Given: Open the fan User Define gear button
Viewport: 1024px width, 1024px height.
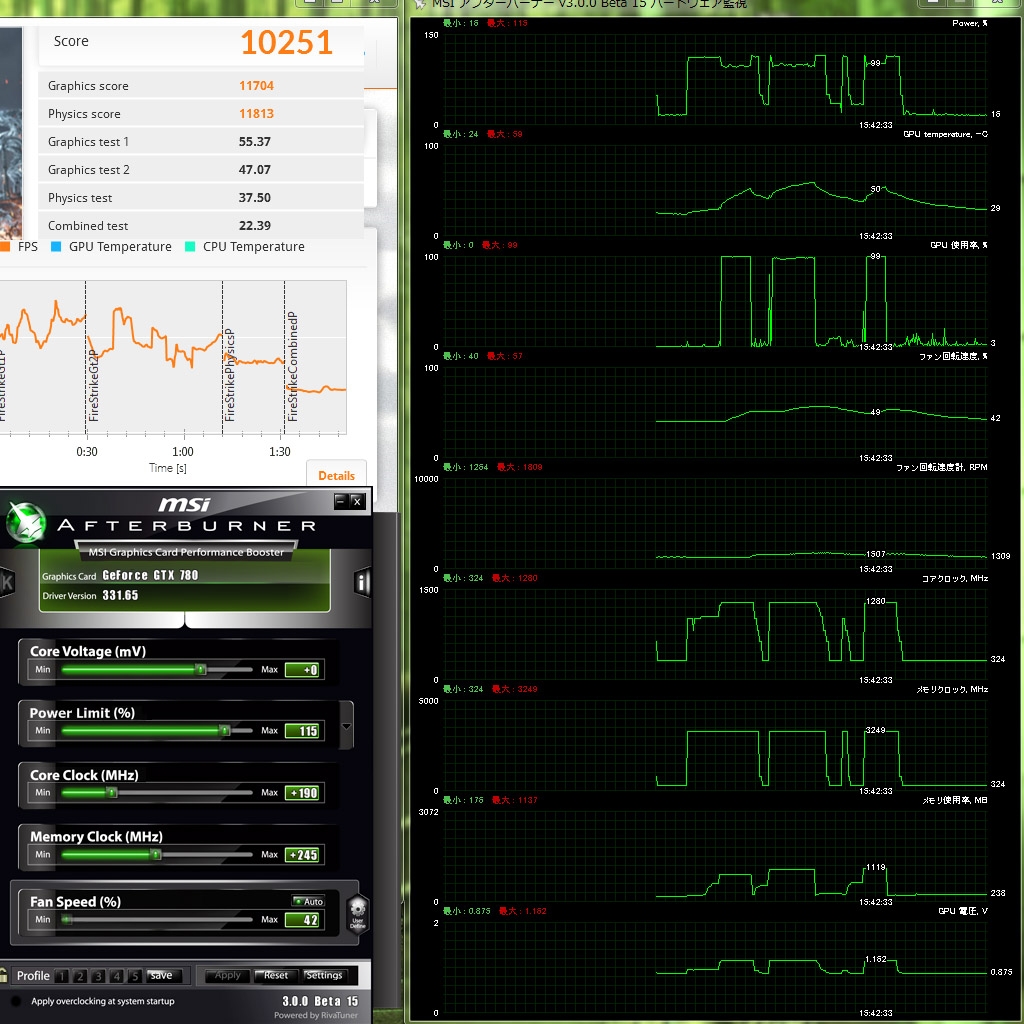Looking at the screenshot, I should pyautogui.click(x=357, y=913).
